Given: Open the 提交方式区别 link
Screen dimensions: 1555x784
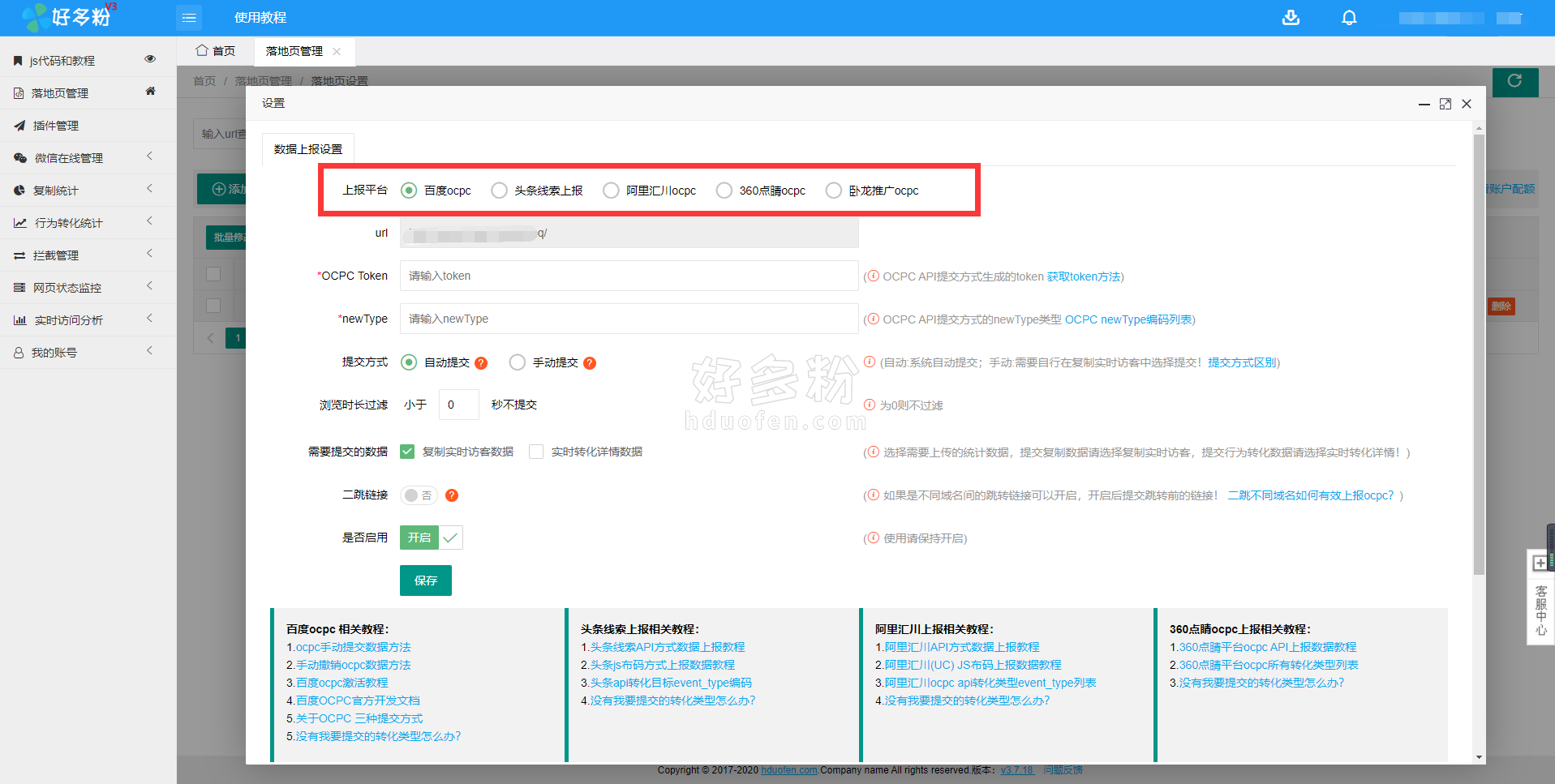Looking at the screenshot, I should tap(1242, 362).
